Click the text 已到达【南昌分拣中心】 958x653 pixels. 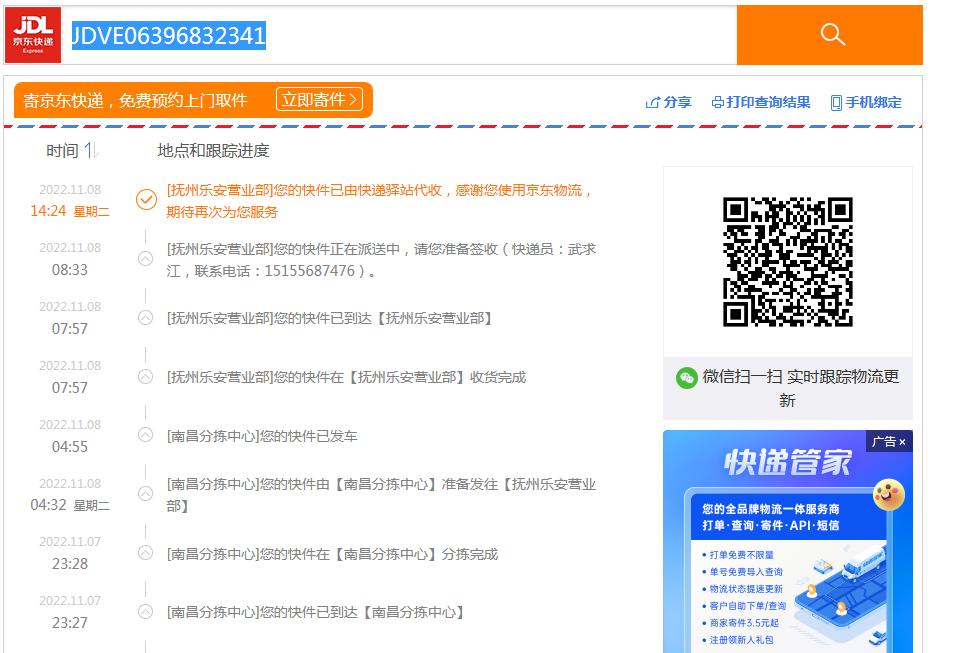coord(398,612)
